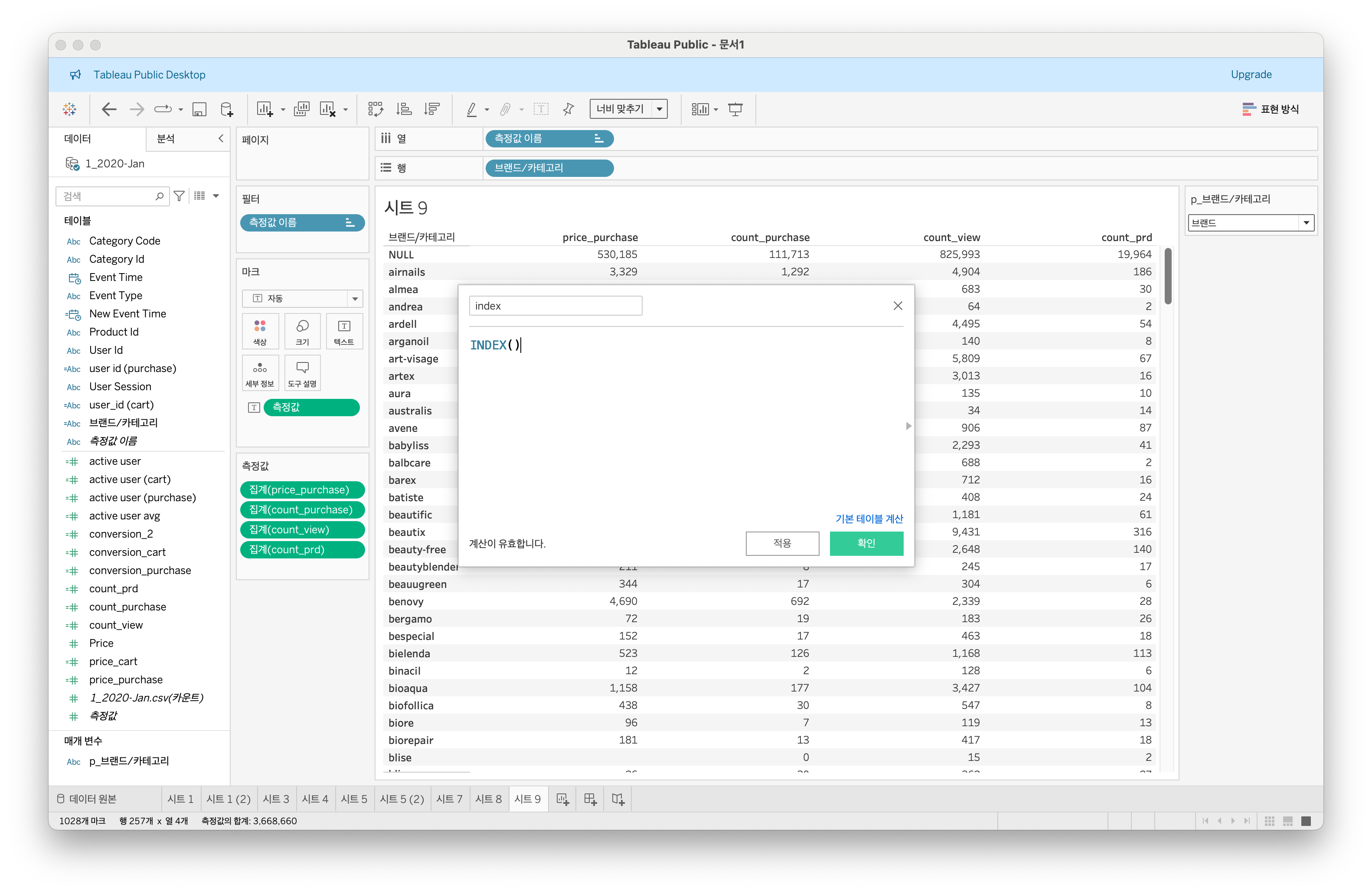Click the add new data source icon
1372x894 pixels.
[x=227, y=109]
